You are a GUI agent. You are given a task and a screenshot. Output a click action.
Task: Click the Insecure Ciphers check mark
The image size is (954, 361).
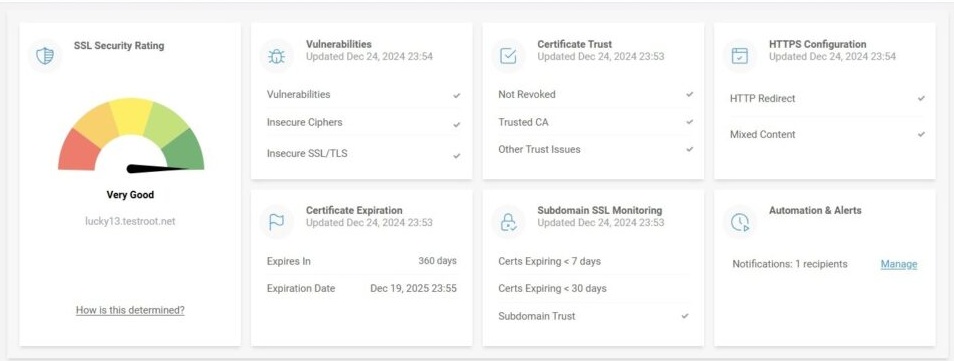456,125
